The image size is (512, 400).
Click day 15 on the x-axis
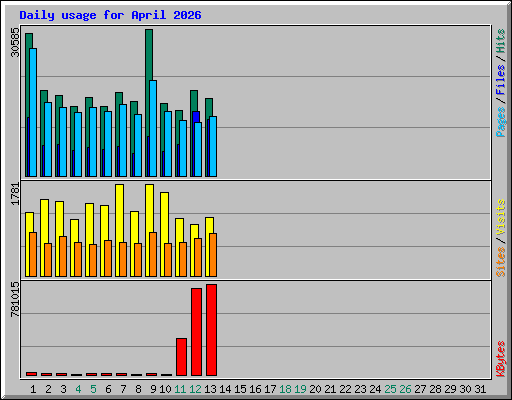point(240,389)
